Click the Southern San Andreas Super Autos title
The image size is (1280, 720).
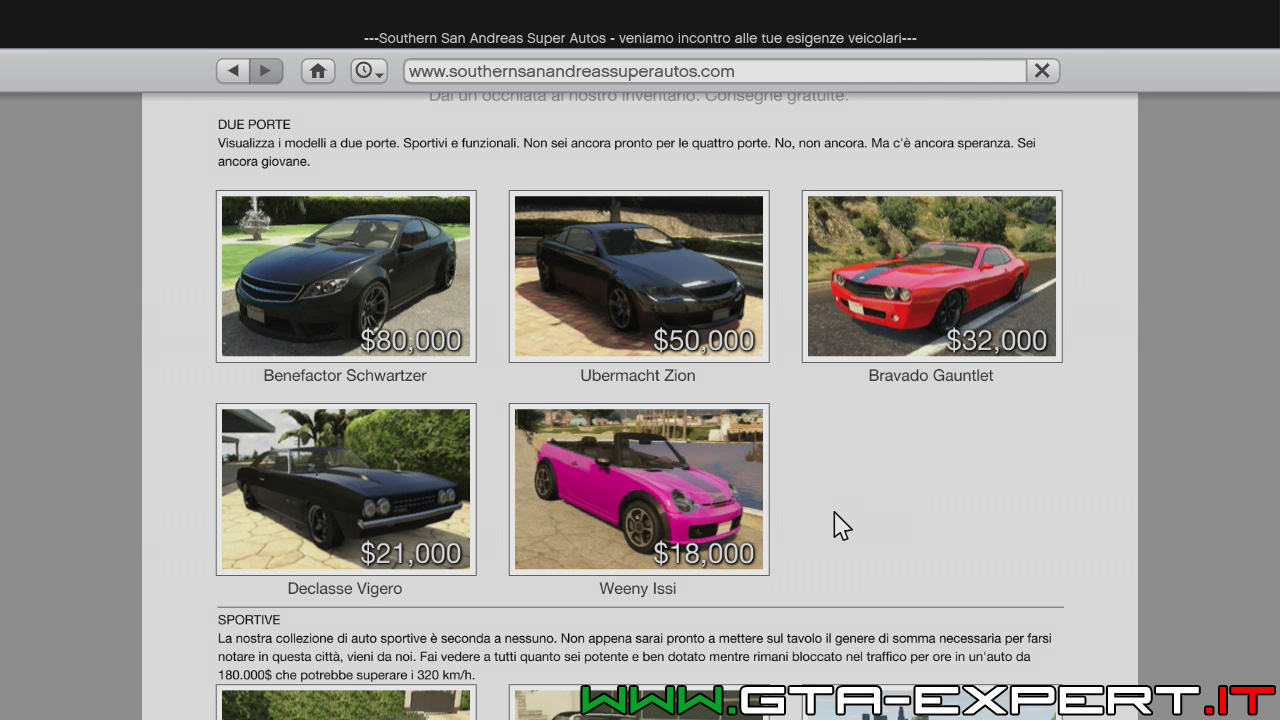point(640,38)
